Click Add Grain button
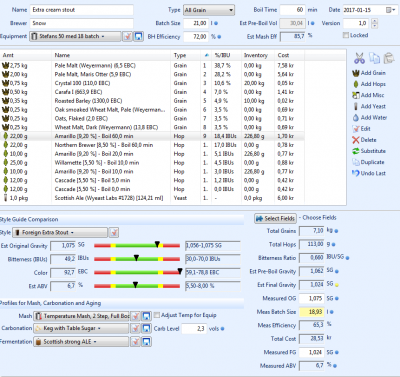Screen dimensions: 400x377 369,73
